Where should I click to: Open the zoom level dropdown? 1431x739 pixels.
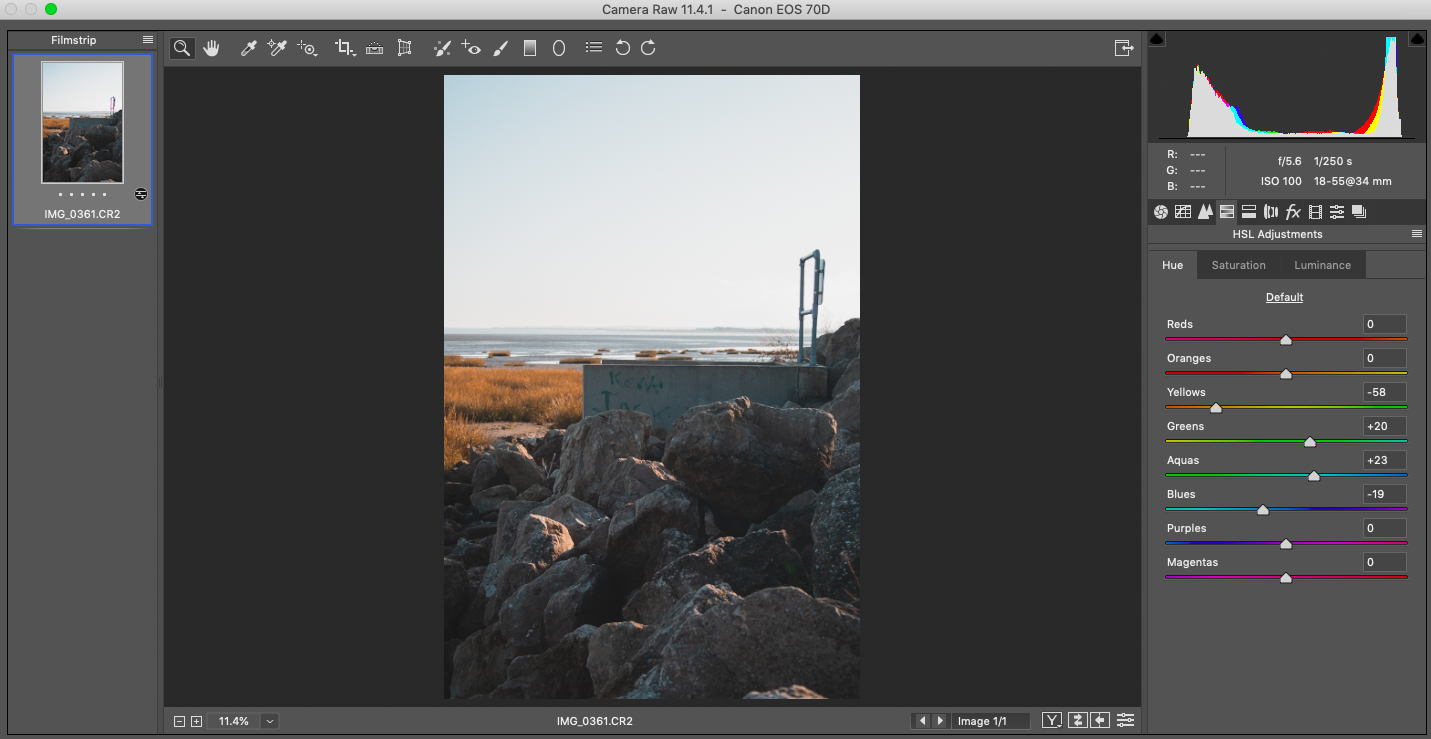point(270,721)
